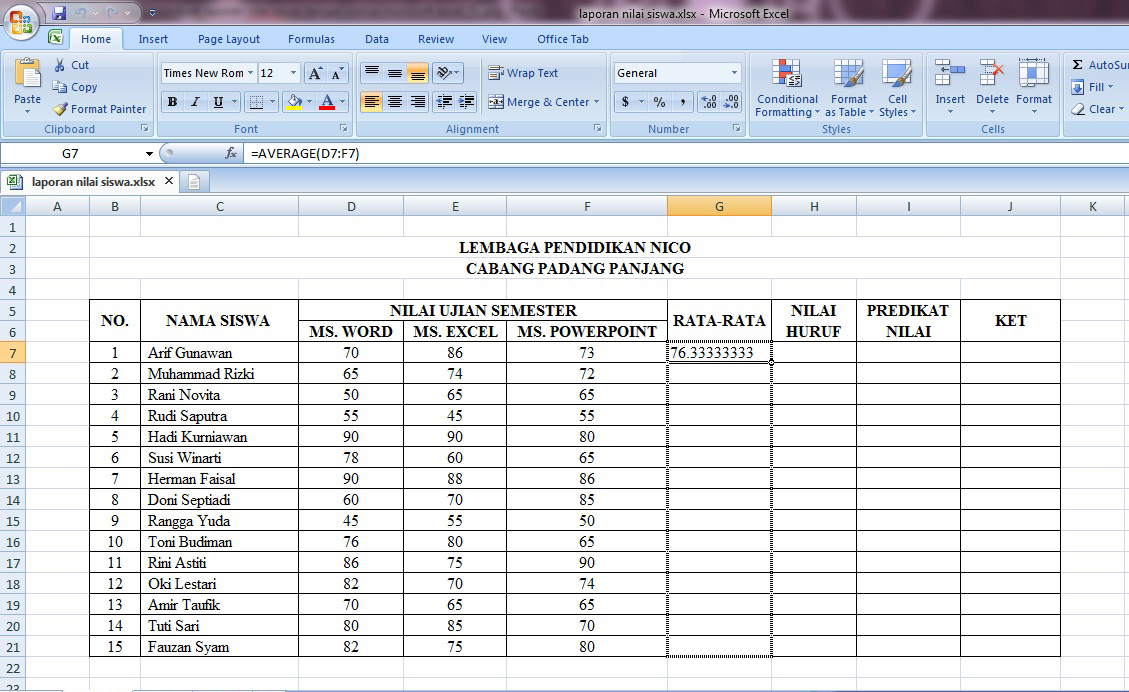Activate the Format Painter brush

(x=60, y=109)
